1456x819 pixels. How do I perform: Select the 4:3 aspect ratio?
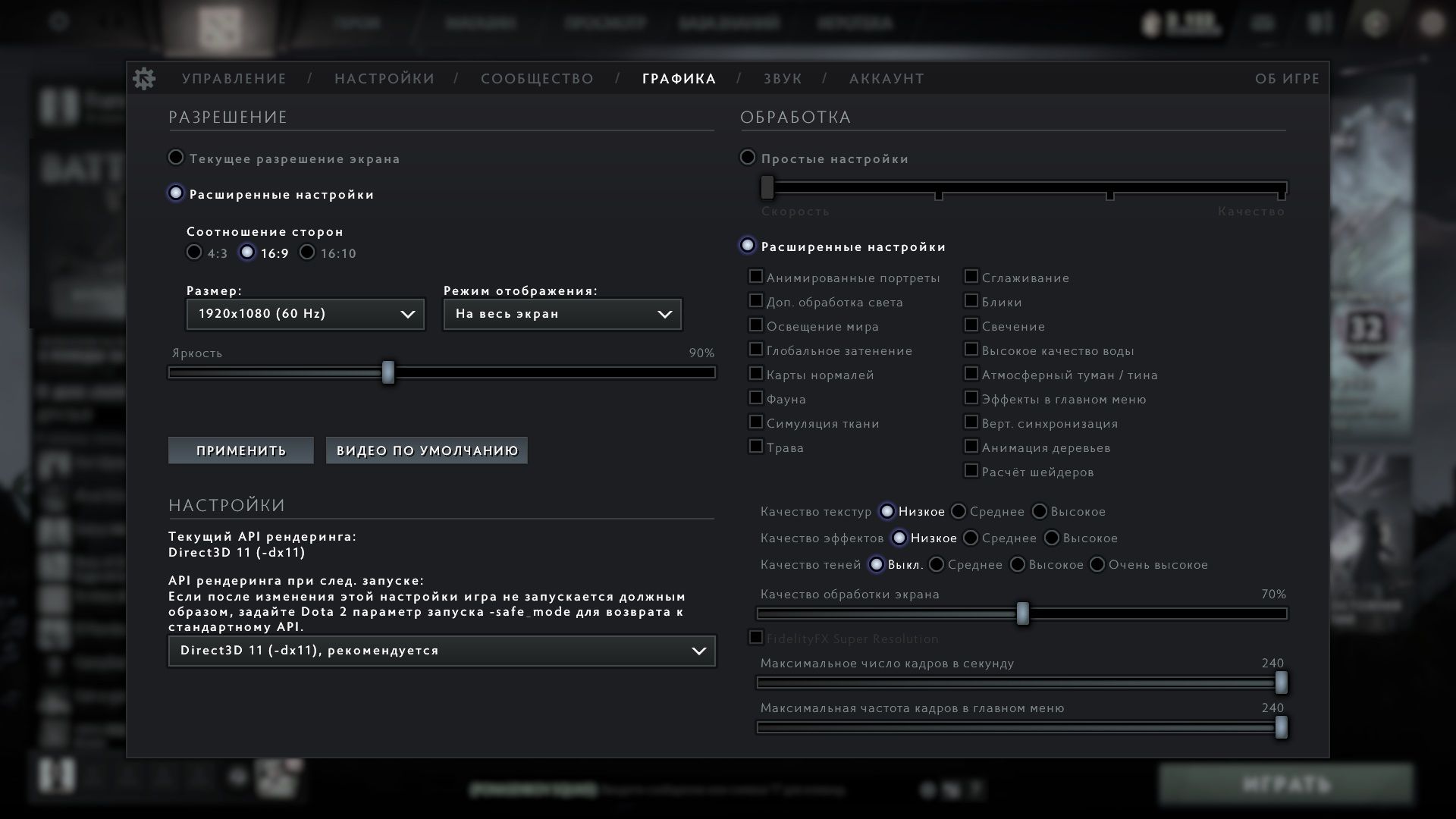(194, 253)
